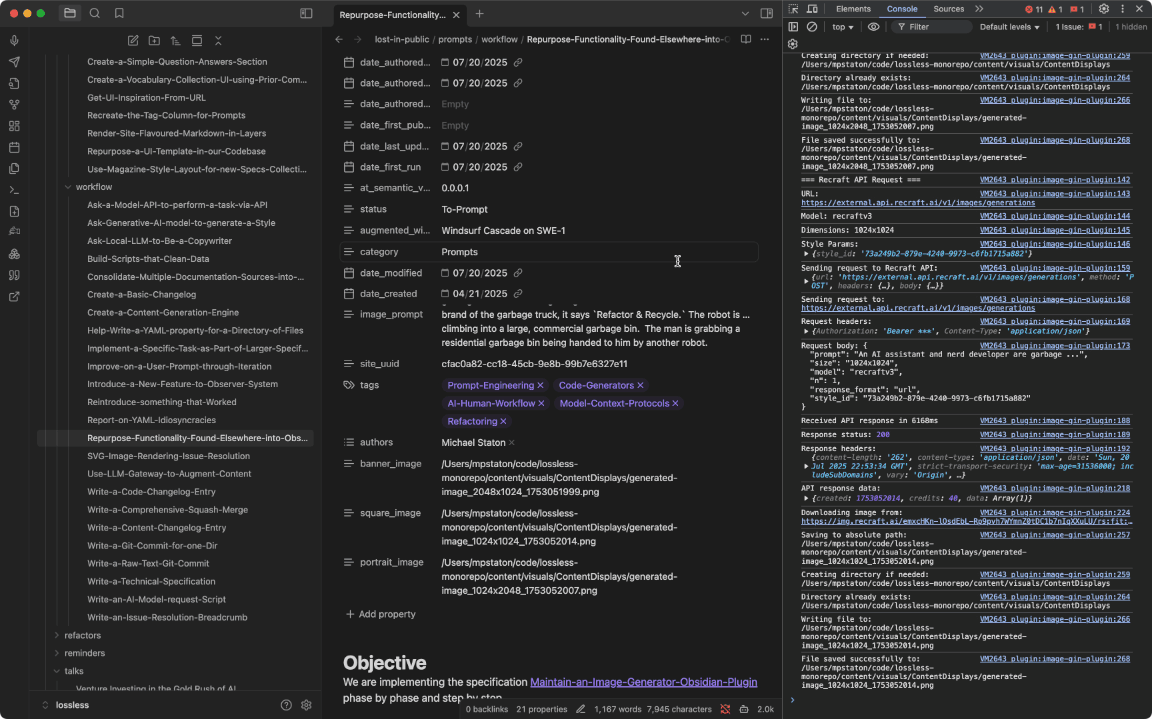Click the console Filter input field
This screenshot has width=1152, height=719.
[932, 27]
